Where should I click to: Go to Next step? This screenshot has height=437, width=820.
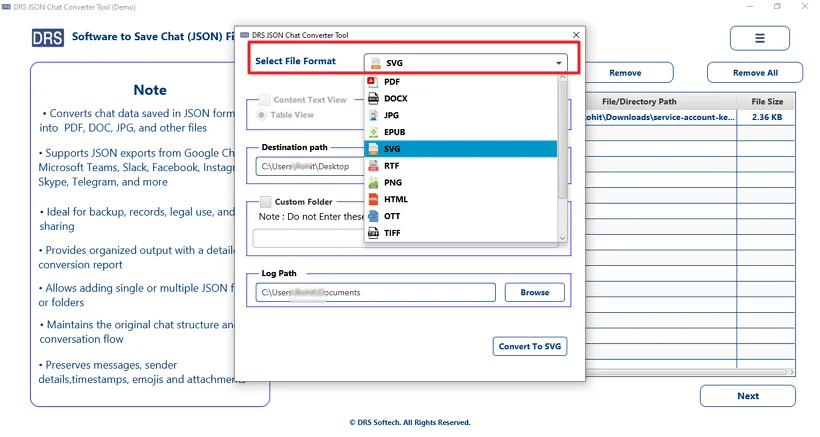pos(748,396)
